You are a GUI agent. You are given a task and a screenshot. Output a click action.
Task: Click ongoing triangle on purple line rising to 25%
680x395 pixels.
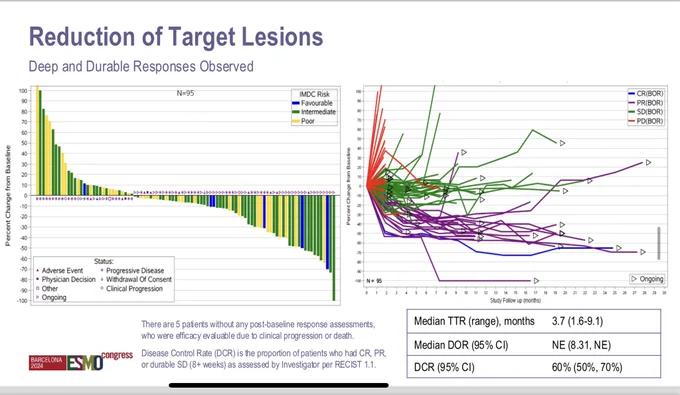(649, 163)
